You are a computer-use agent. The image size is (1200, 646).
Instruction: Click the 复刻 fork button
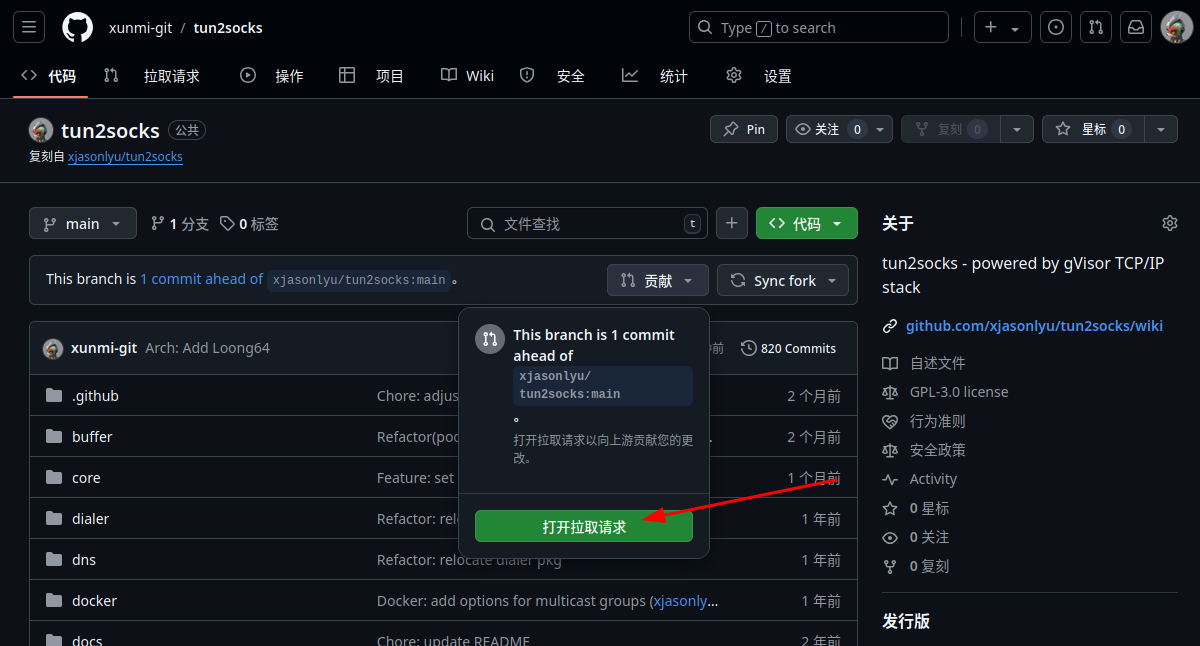[x=950, y=129]
